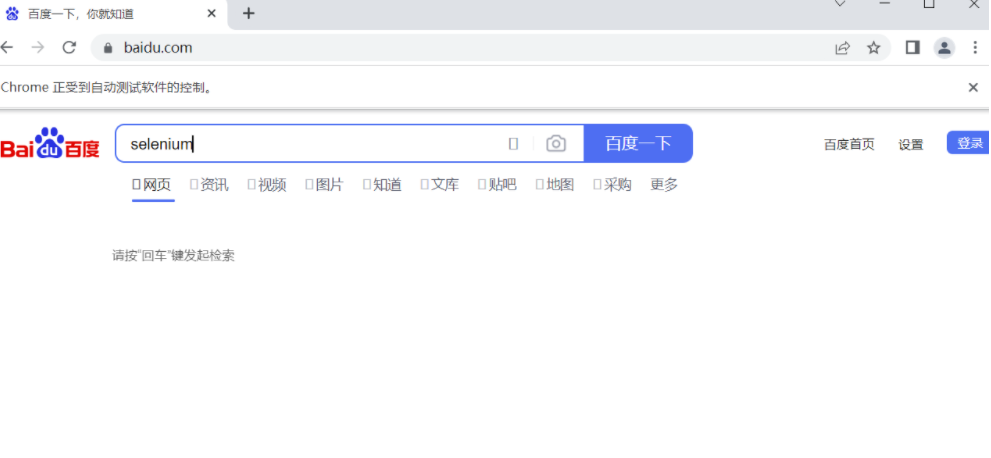Select the 贴吧 tab

click(x=497, y=184)
